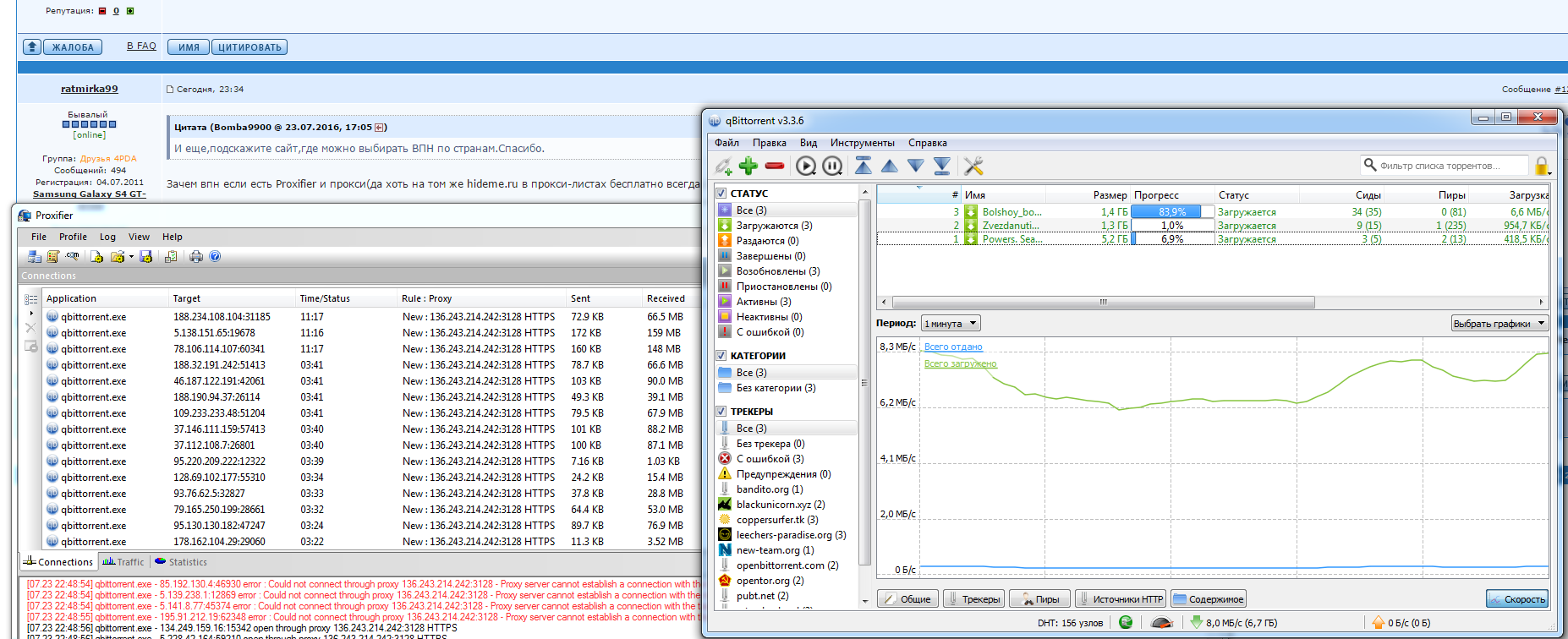
Task: Open the ratmirka99 username link
Action: 90,89
